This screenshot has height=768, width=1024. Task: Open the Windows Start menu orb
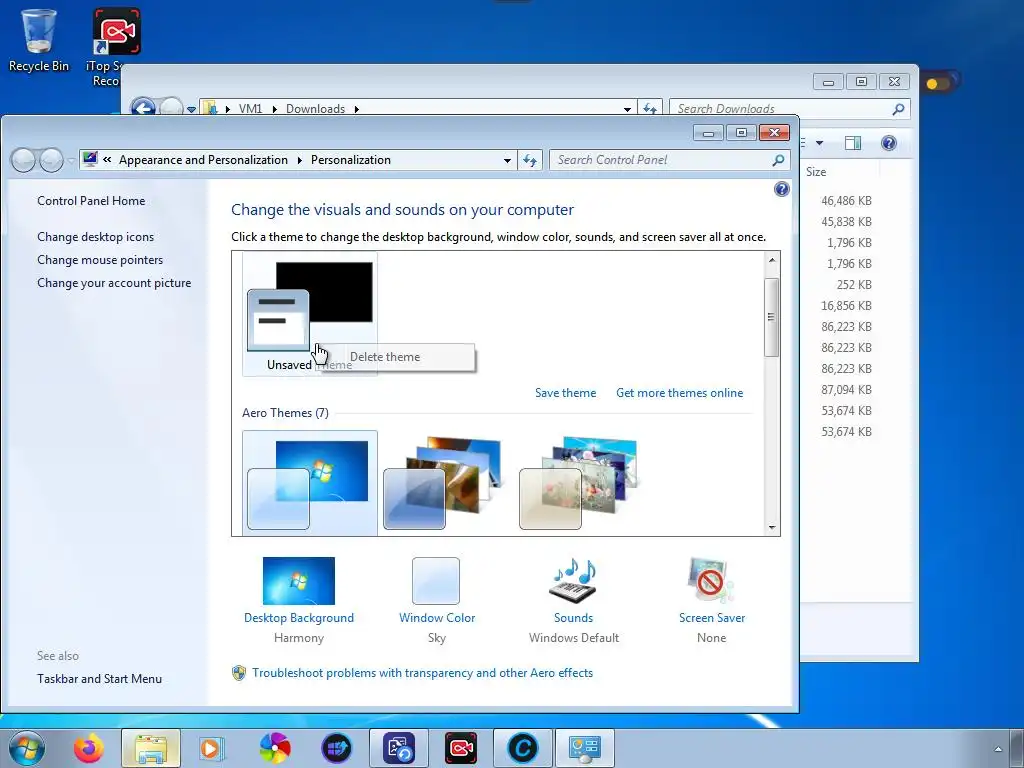point(27,748)
